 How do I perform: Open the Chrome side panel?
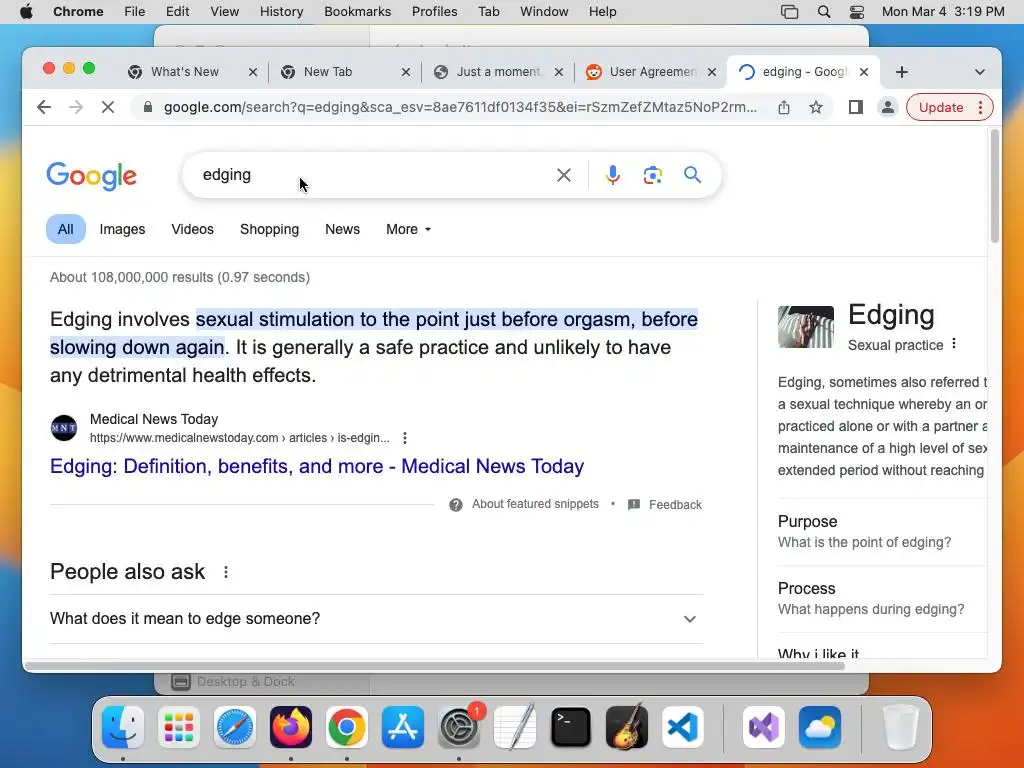pyautogui.click(x=856, y=107)
